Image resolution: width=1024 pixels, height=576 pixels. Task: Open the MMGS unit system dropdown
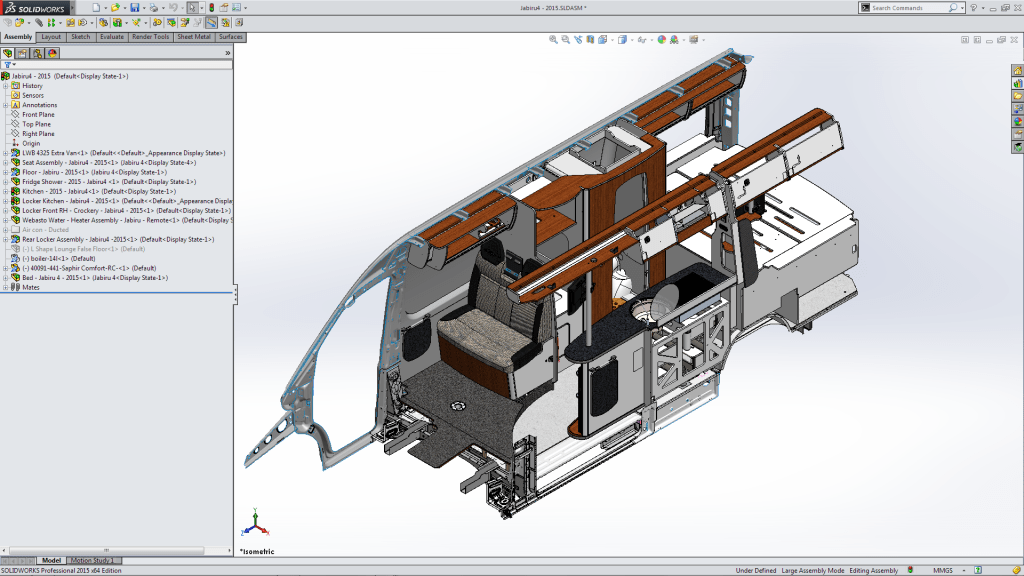[945, 570]
